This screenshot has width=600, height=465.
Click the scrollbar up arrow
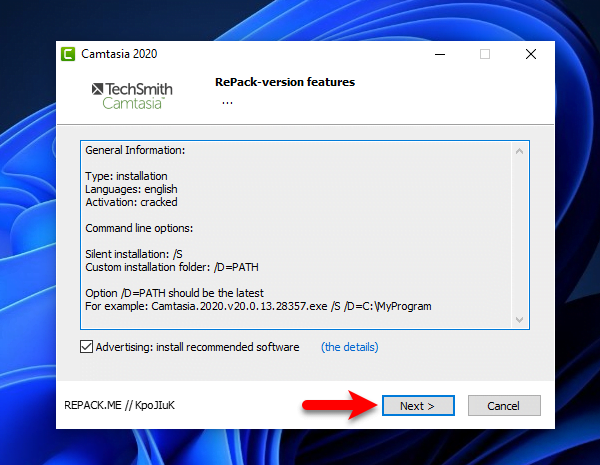tap(519, 151)
